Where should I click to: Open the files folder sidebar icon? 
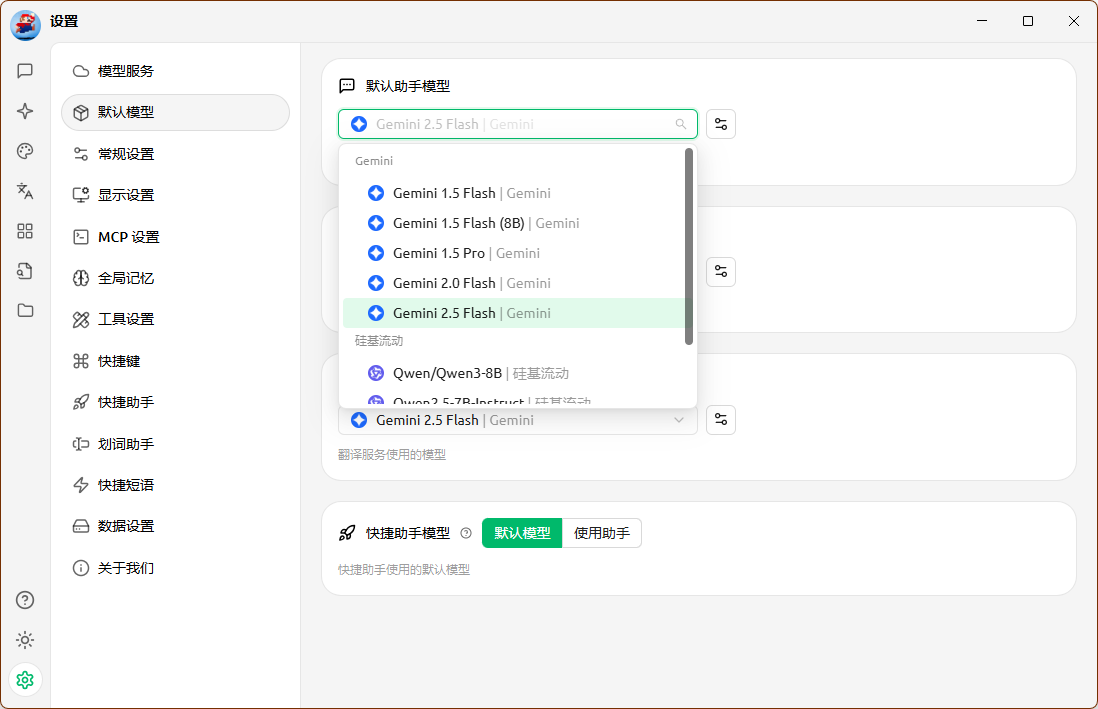coord(25,310)
